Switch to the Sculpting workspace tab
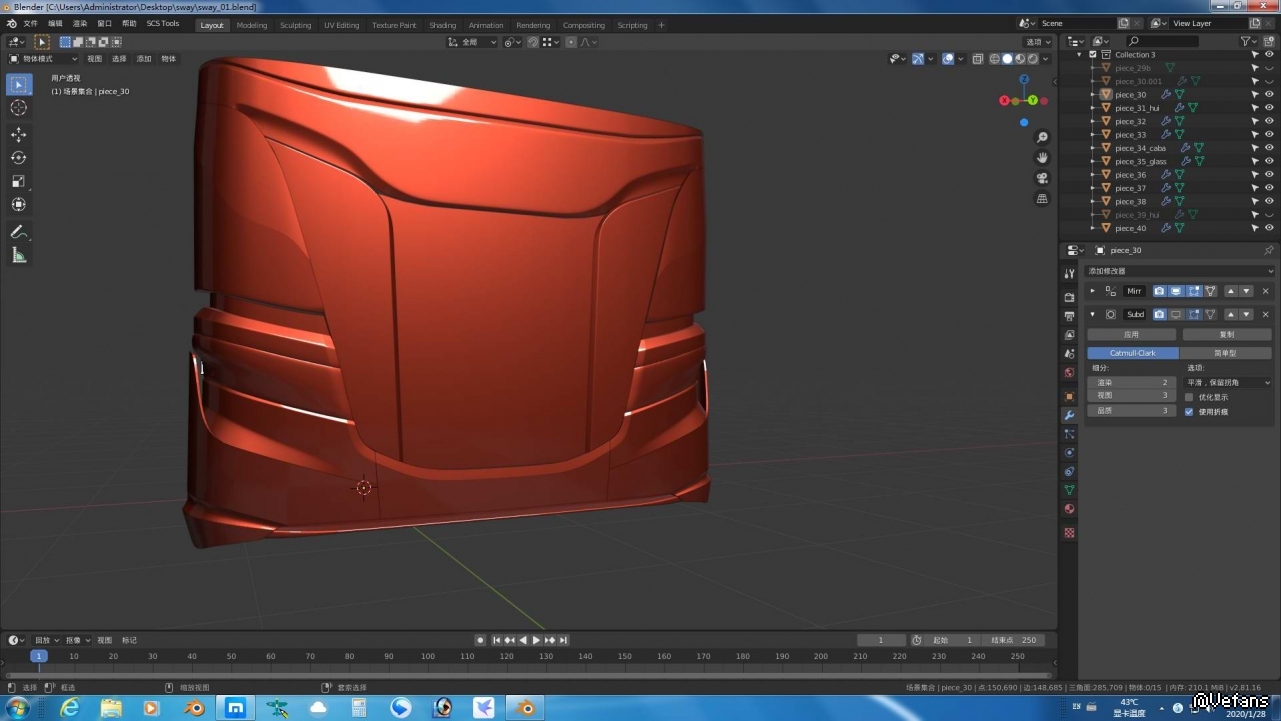The height and width of the screenshot is (721, 1281). tap(295, 25)
